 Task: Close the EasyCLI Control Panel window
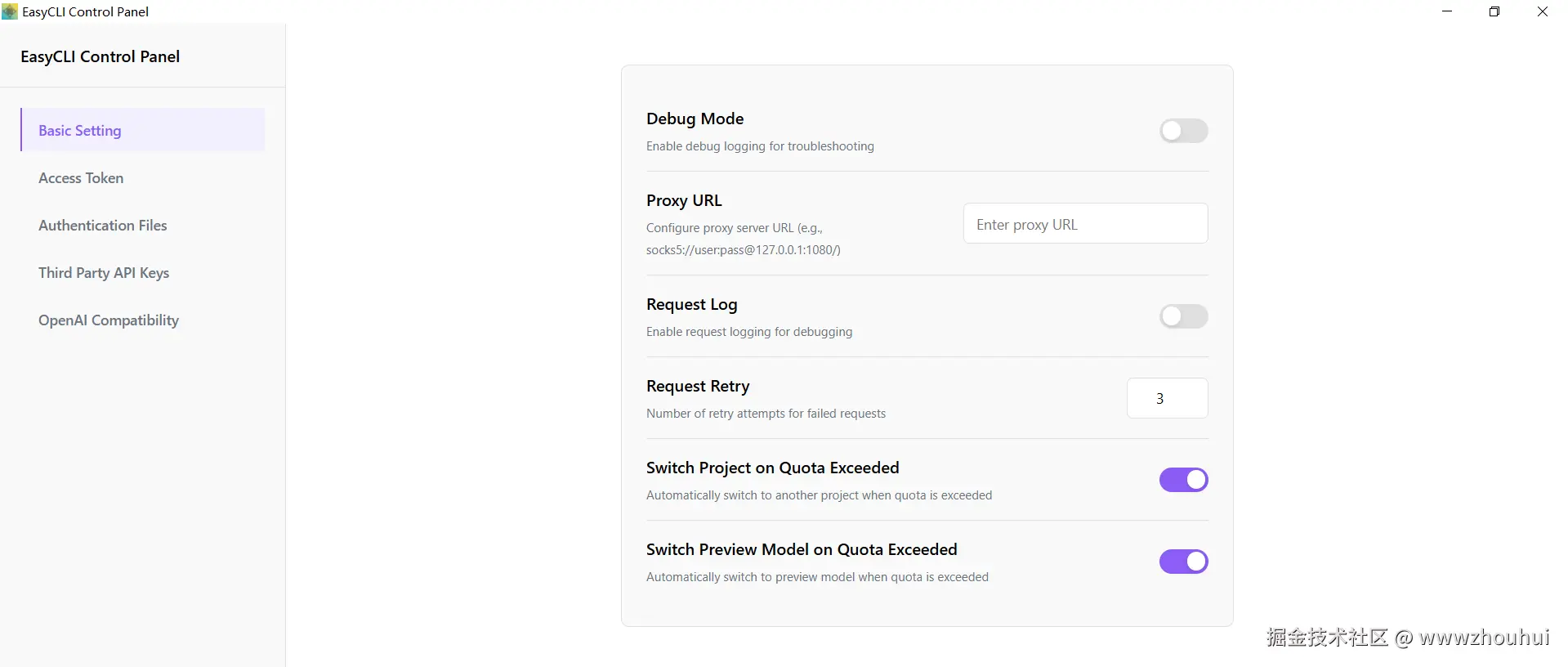coord(1543,11)
